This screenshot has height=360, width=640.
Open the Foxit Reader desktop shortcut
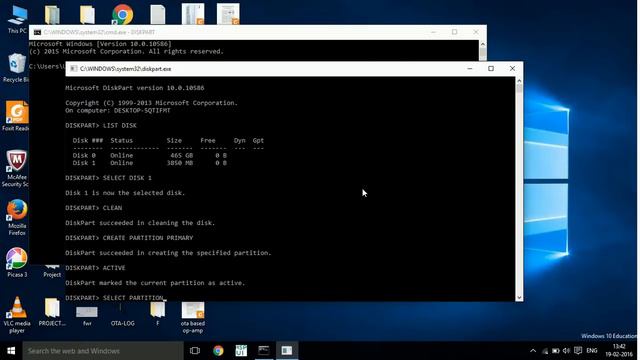pos(16,116)
